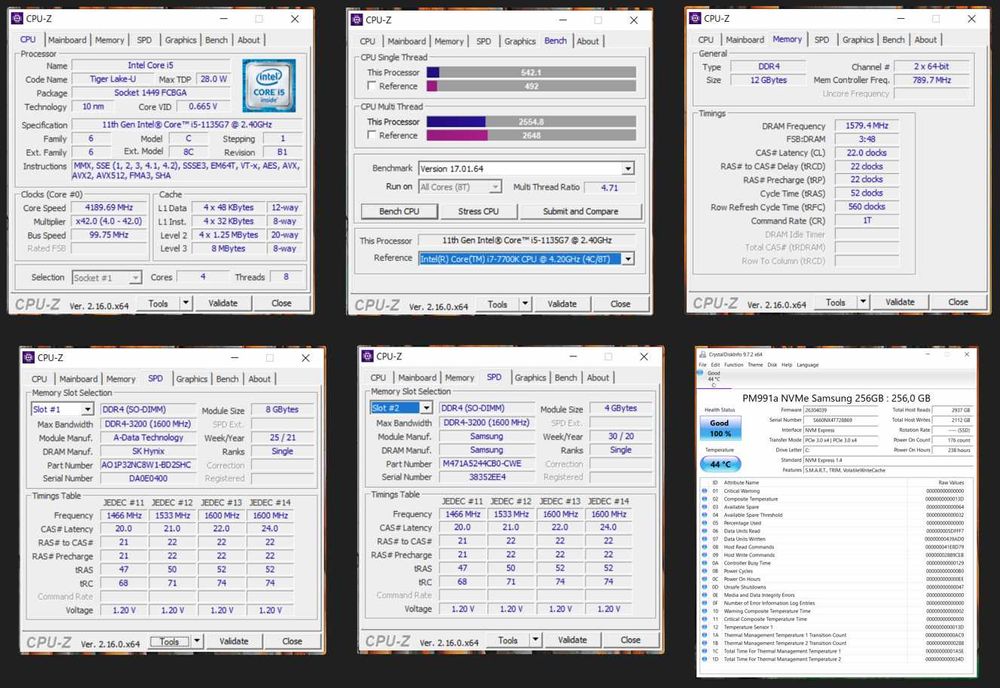Enable Reference checkbox under CPU Single Thread
1000x688 pixels.
tap(371, 85)
